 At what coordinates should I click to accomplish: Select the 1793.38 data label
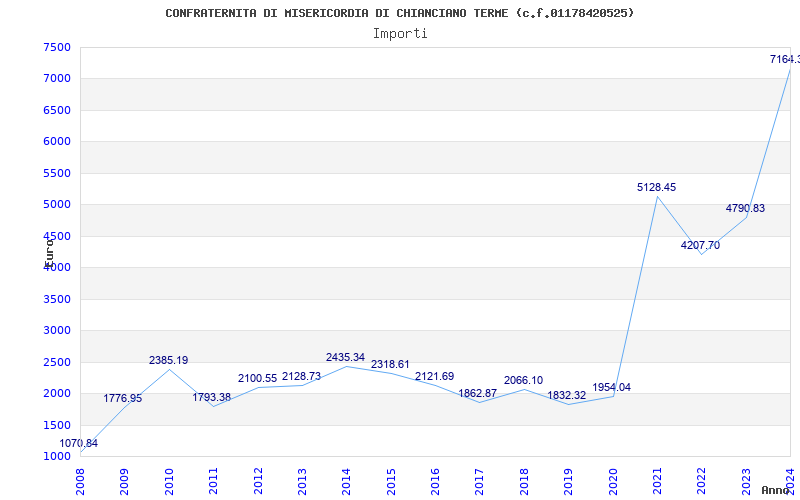(x=212, y=397)
